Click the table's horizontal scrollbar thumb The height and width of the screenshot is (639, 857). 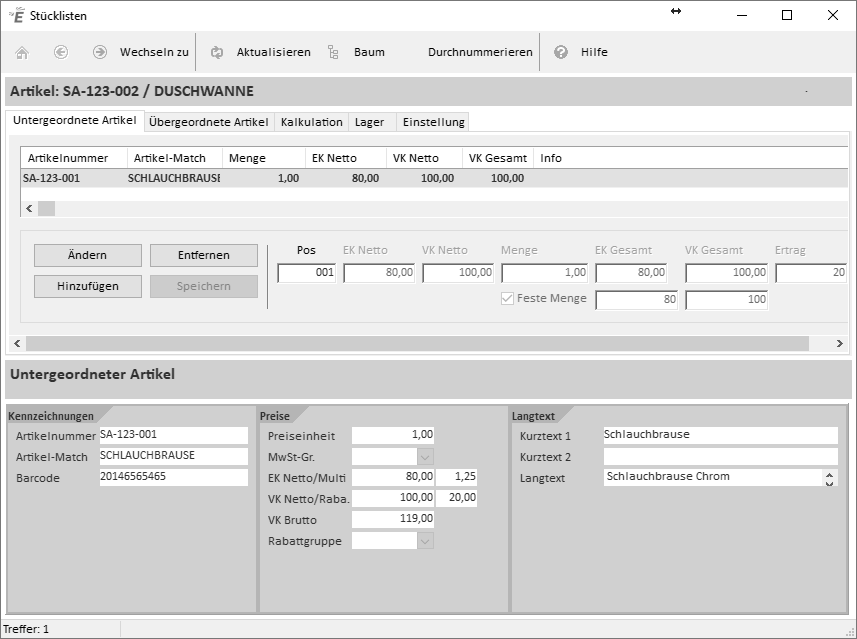[46, 208]
